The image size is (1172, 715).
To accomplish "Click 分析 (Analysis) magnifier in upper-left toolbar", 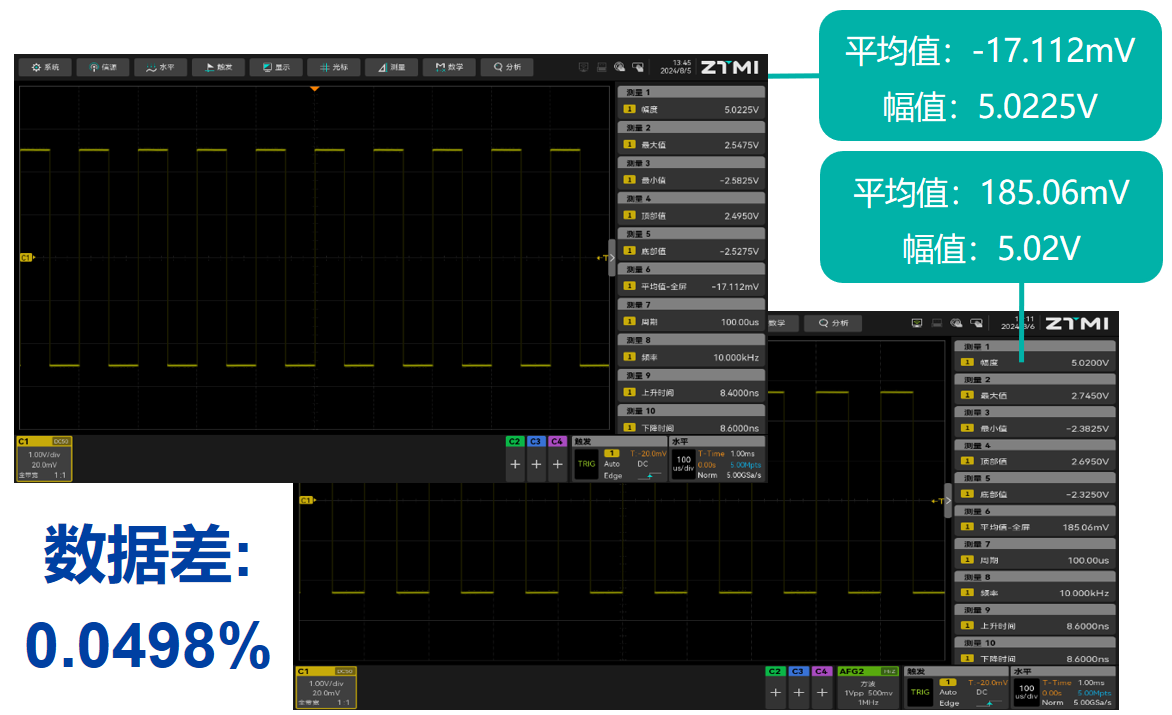I will pyautogui.click(x=507, y=68).
